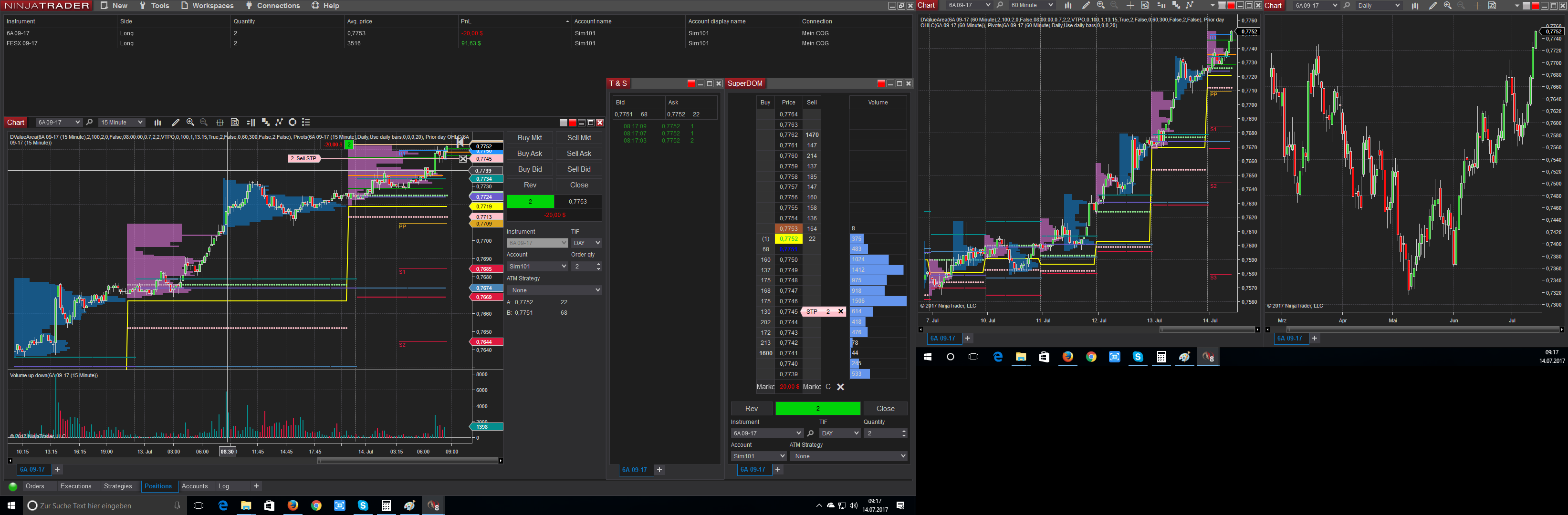Change the 15 Minute interval dropdown
Image resolution: width=1568 pixels, height=515 pixels.
tap(122, 122)
